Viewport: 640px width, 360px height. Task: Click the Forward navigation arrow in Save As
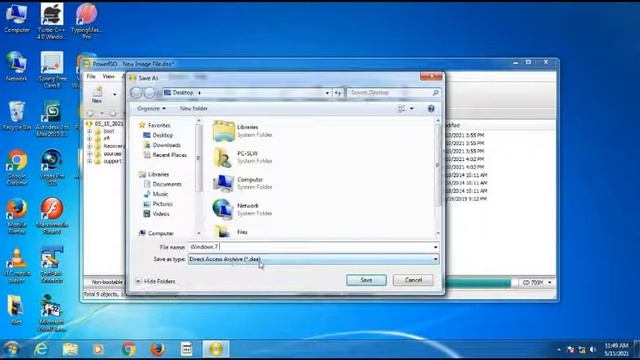tap(149, 93)
